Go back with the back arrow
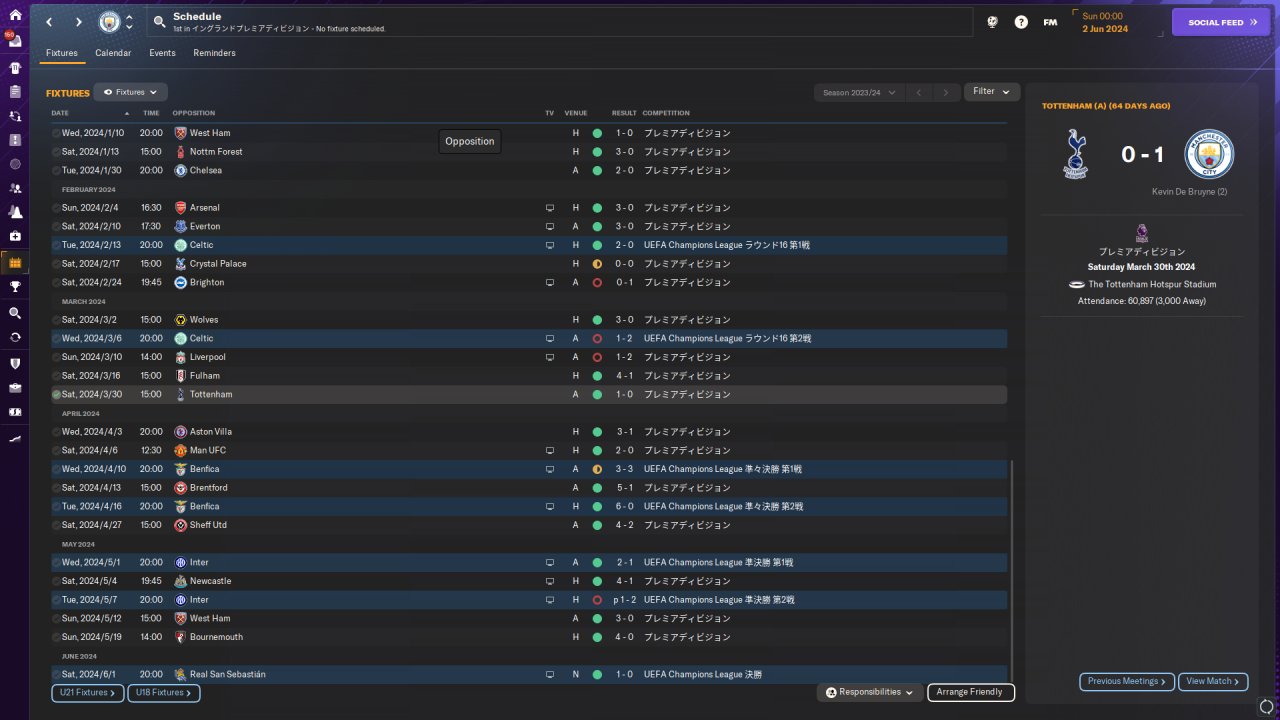This screenshot has width=1280, height=720. coord(50,22)
